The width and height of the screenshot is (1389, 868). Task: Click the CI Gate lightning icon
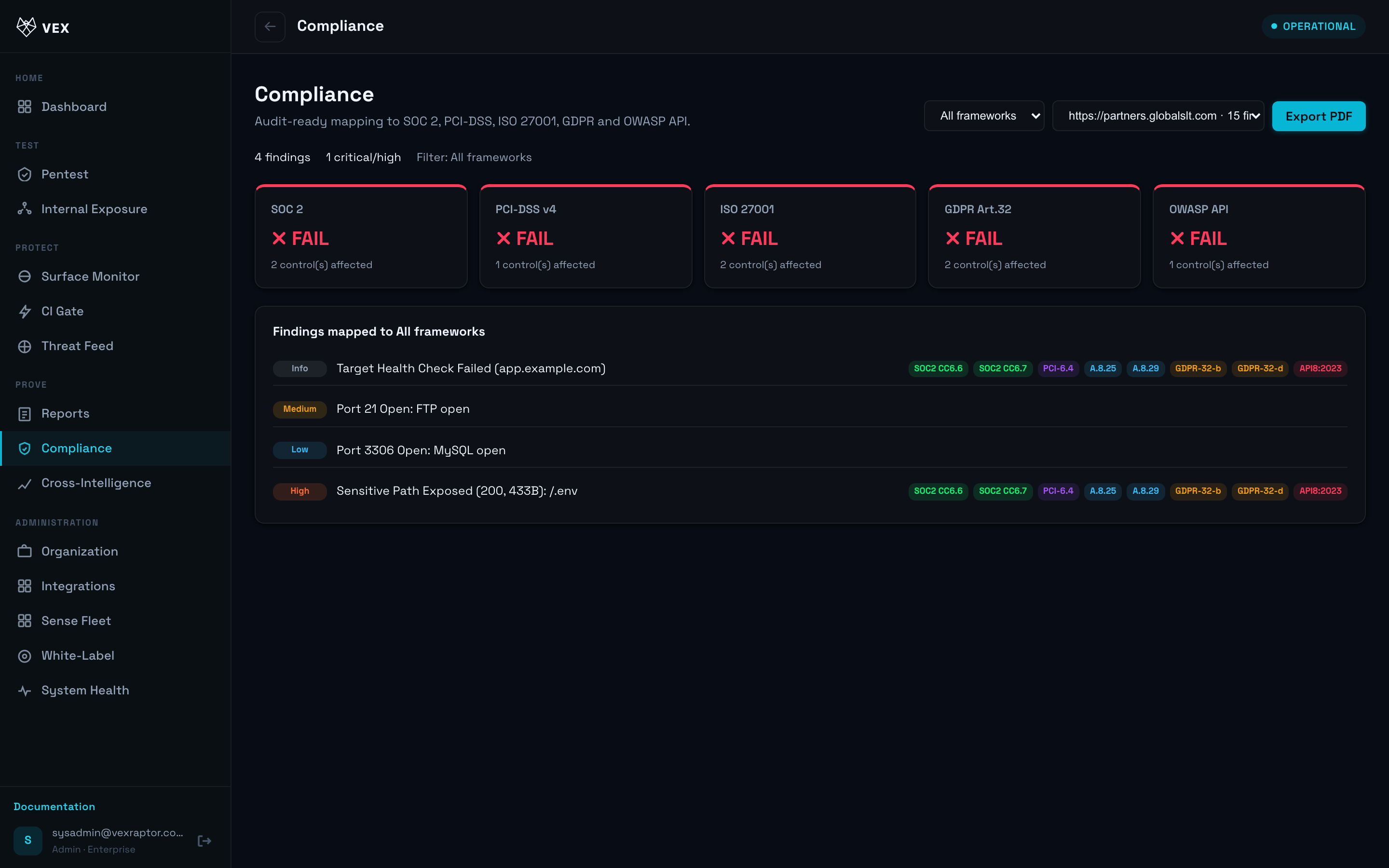[x=25, y=311]
